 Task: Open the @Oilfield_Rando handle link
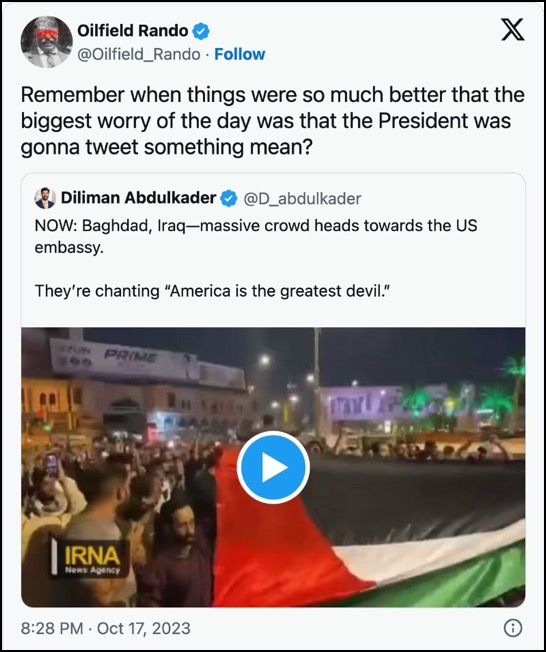(x=139, y=54)
